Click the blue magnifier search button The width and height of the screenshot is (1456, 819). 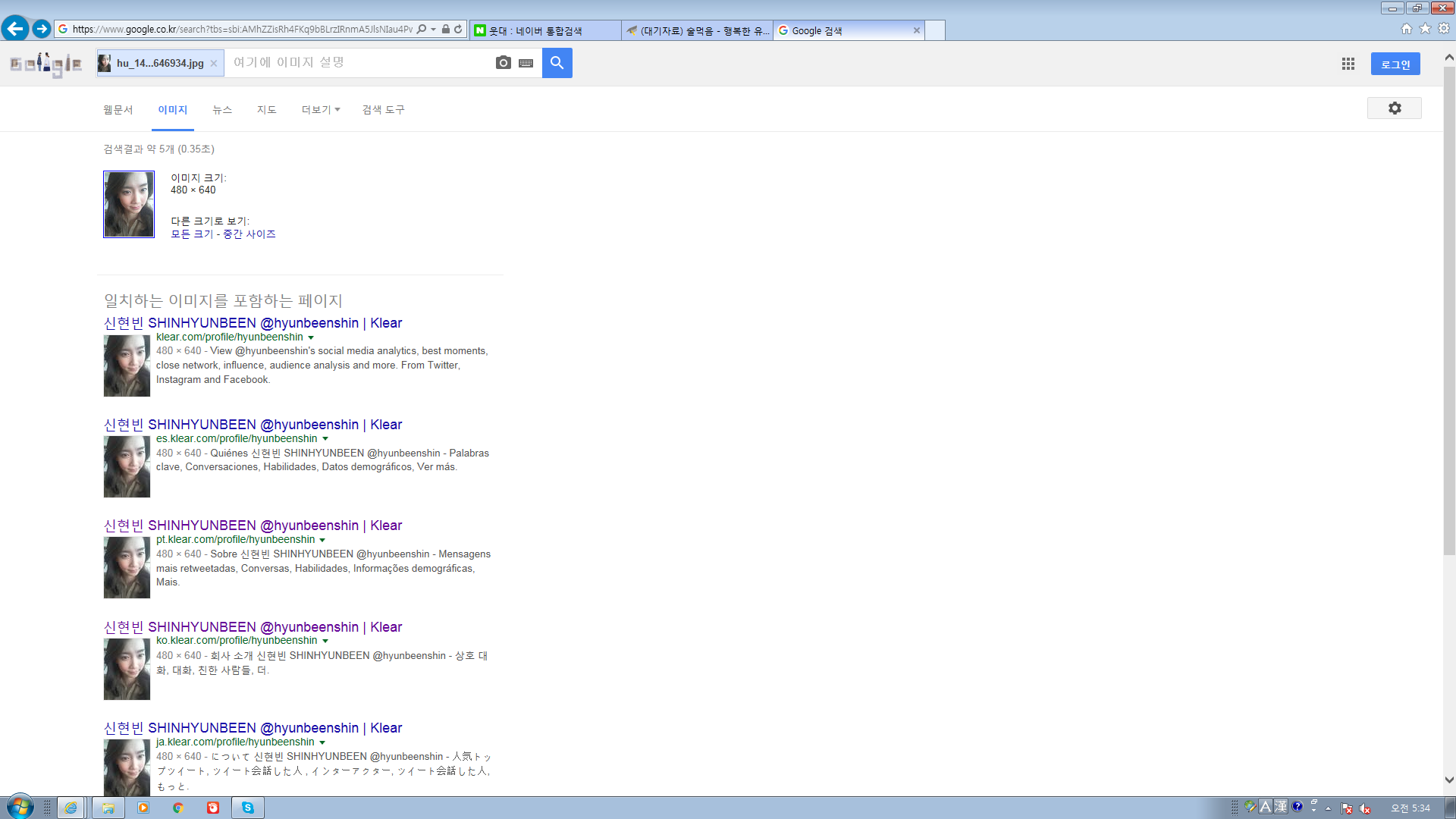pos(557,63)
